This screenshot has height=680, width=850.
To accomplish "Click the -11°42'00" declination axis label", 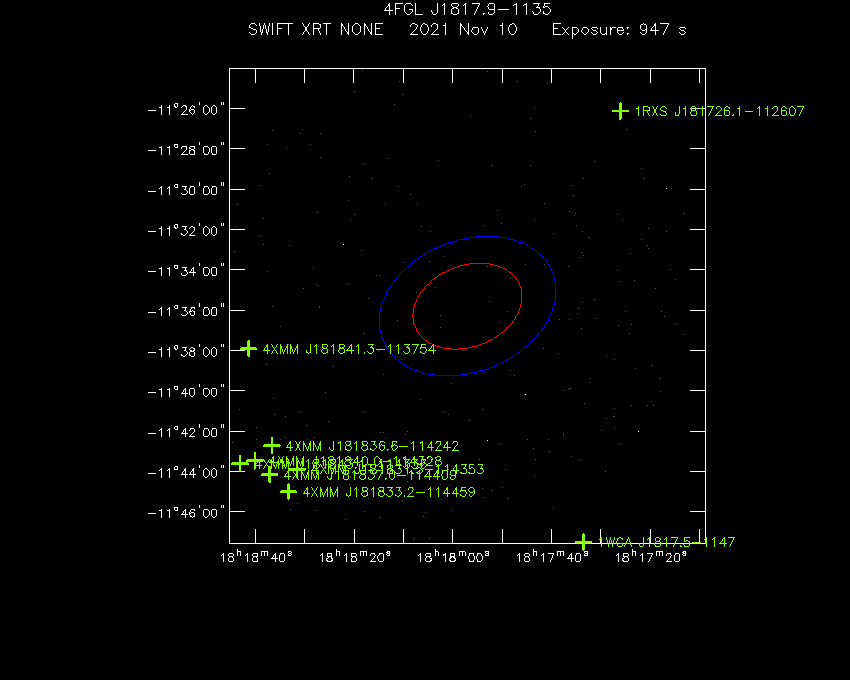I will [186, 432].
